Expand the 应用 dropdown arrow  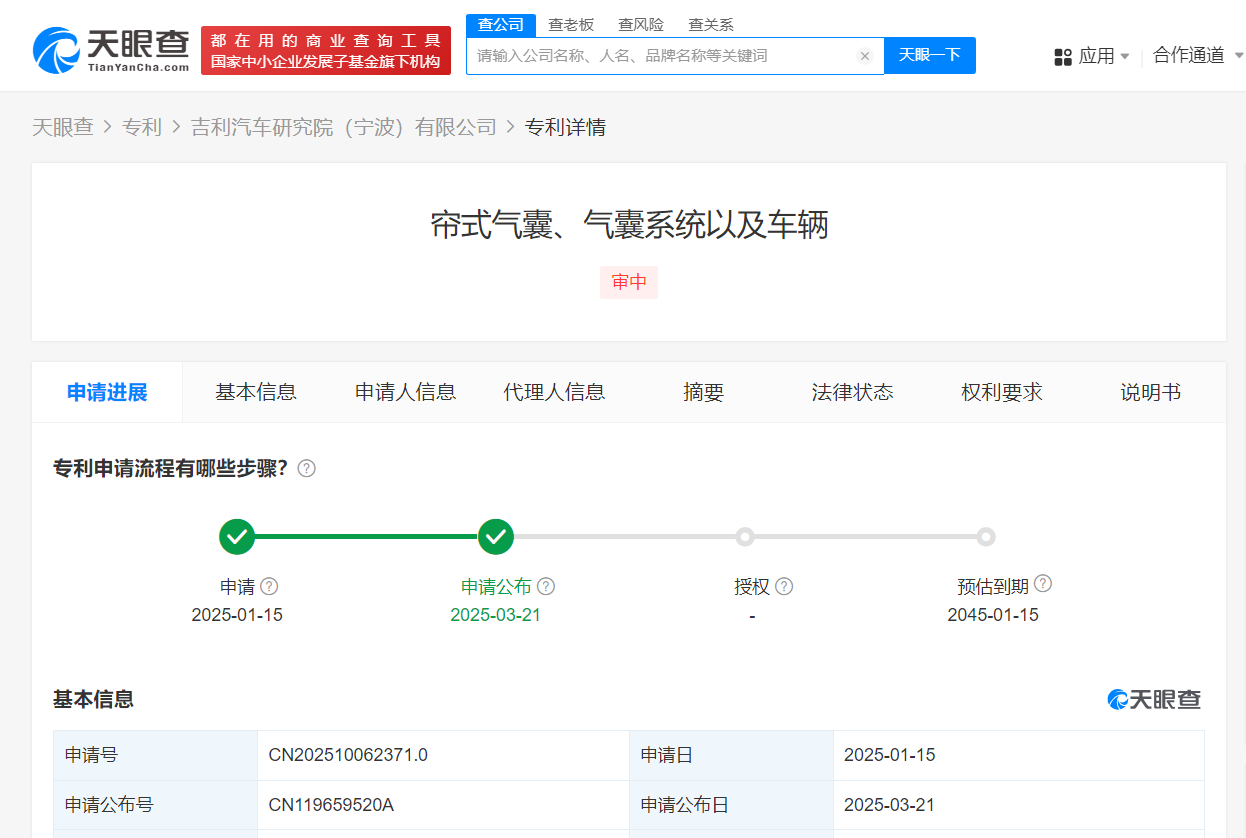pyautogui.click(x=1125, y=57)
